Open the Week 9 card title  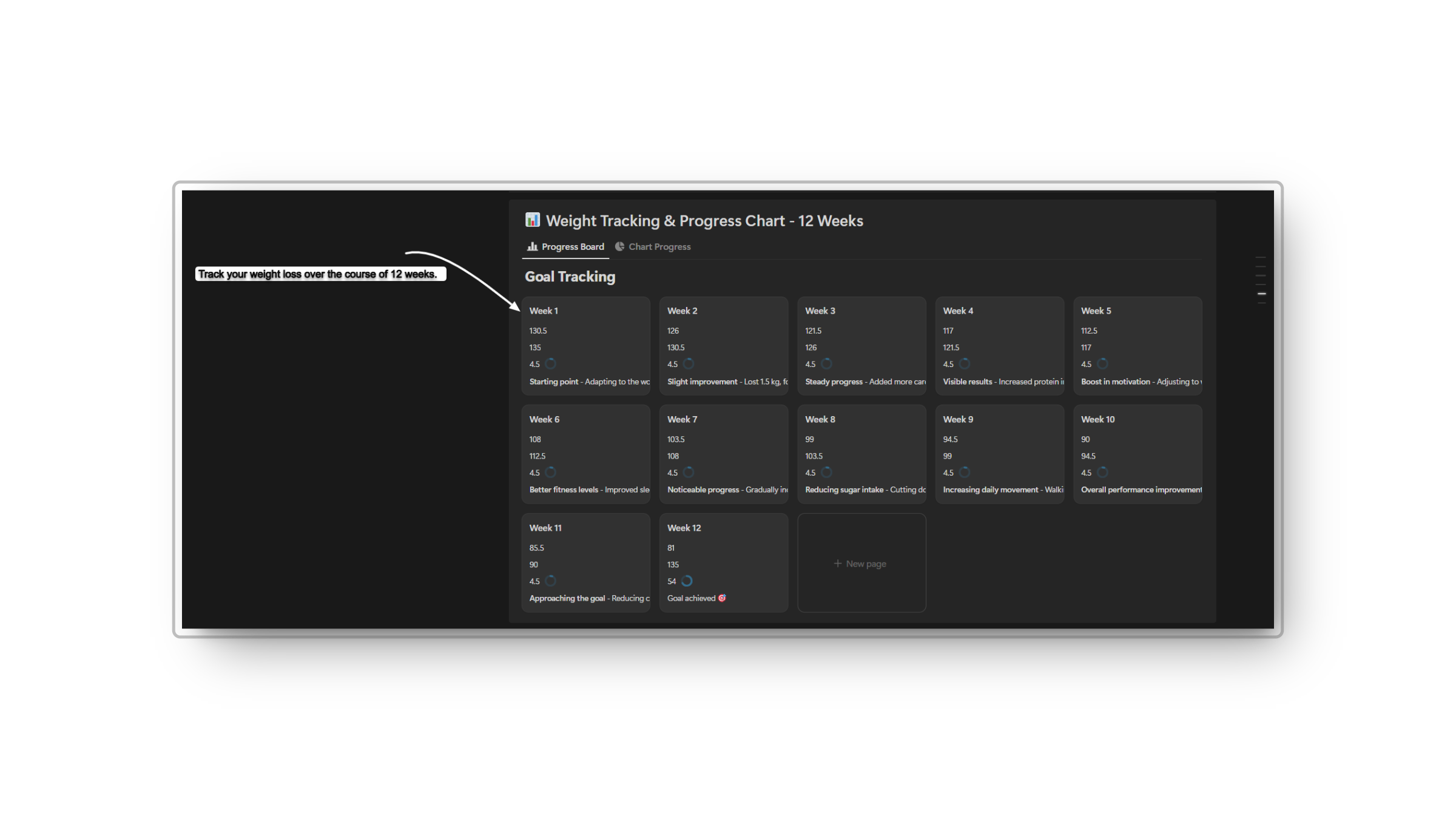(958, 419)
